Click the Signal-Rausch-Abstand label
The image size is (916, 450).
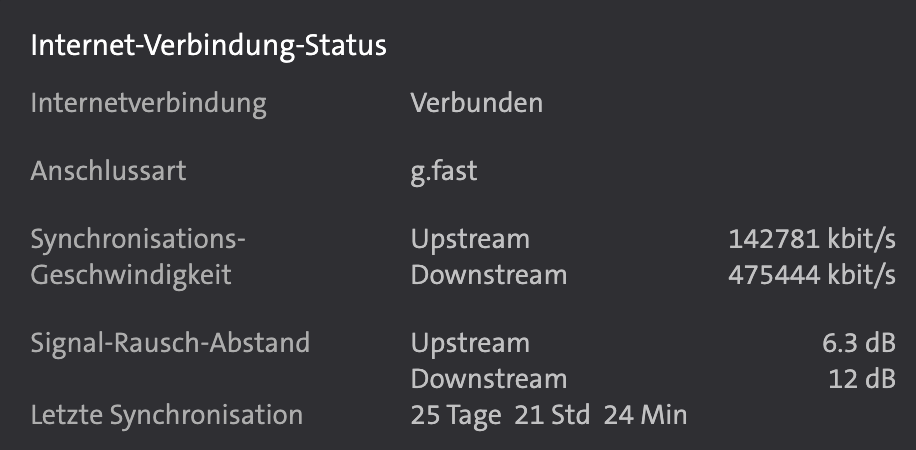(170, 343)
